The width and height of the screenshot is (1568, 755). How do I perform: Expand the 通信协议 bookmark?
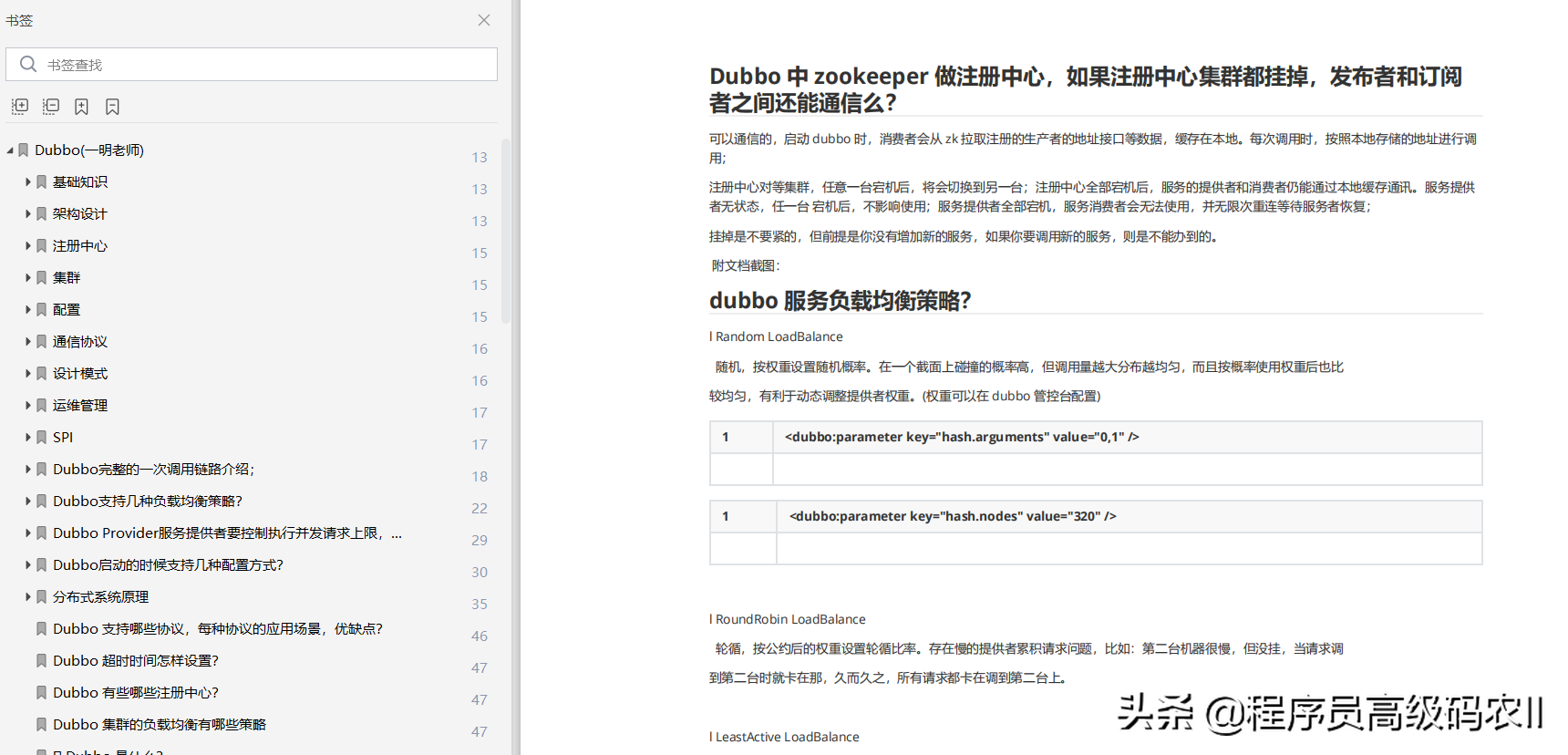[x=28, y=342]
